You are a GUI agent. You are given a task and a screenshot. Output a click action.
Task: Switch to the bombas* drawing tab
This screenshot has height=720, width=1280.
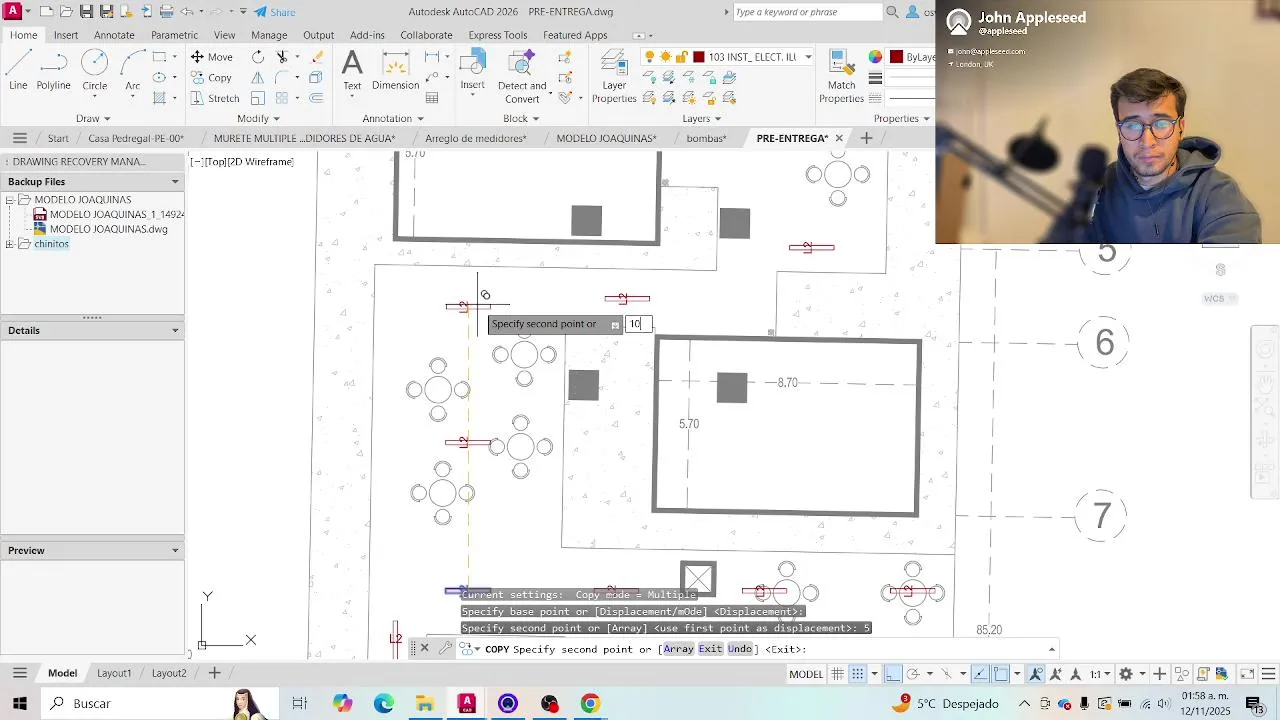[x=706, y=138]
